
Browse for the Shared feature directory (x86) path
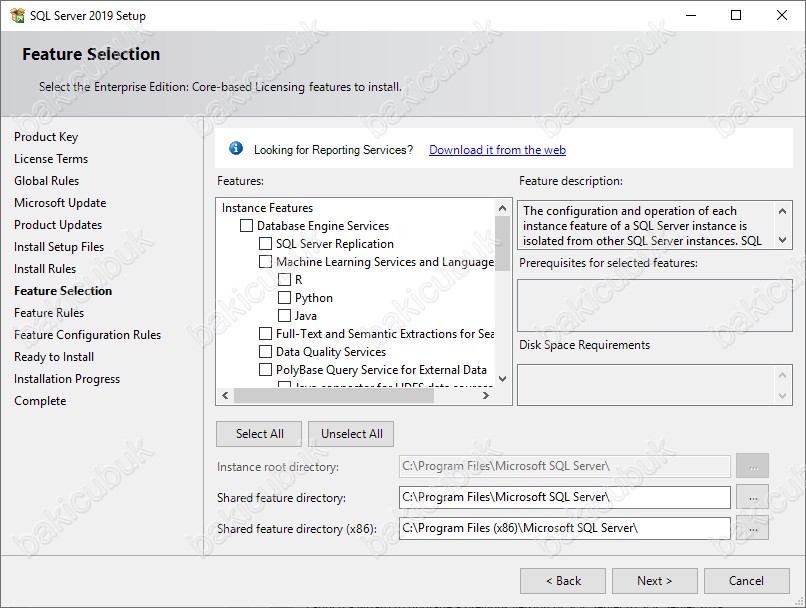[x=753, y=528]
